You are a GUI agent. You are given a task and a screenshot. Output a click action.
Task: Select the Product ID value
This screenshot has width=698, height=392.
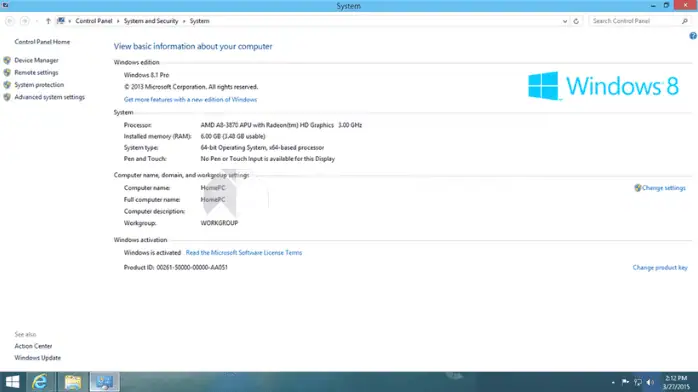coord(192,267)
